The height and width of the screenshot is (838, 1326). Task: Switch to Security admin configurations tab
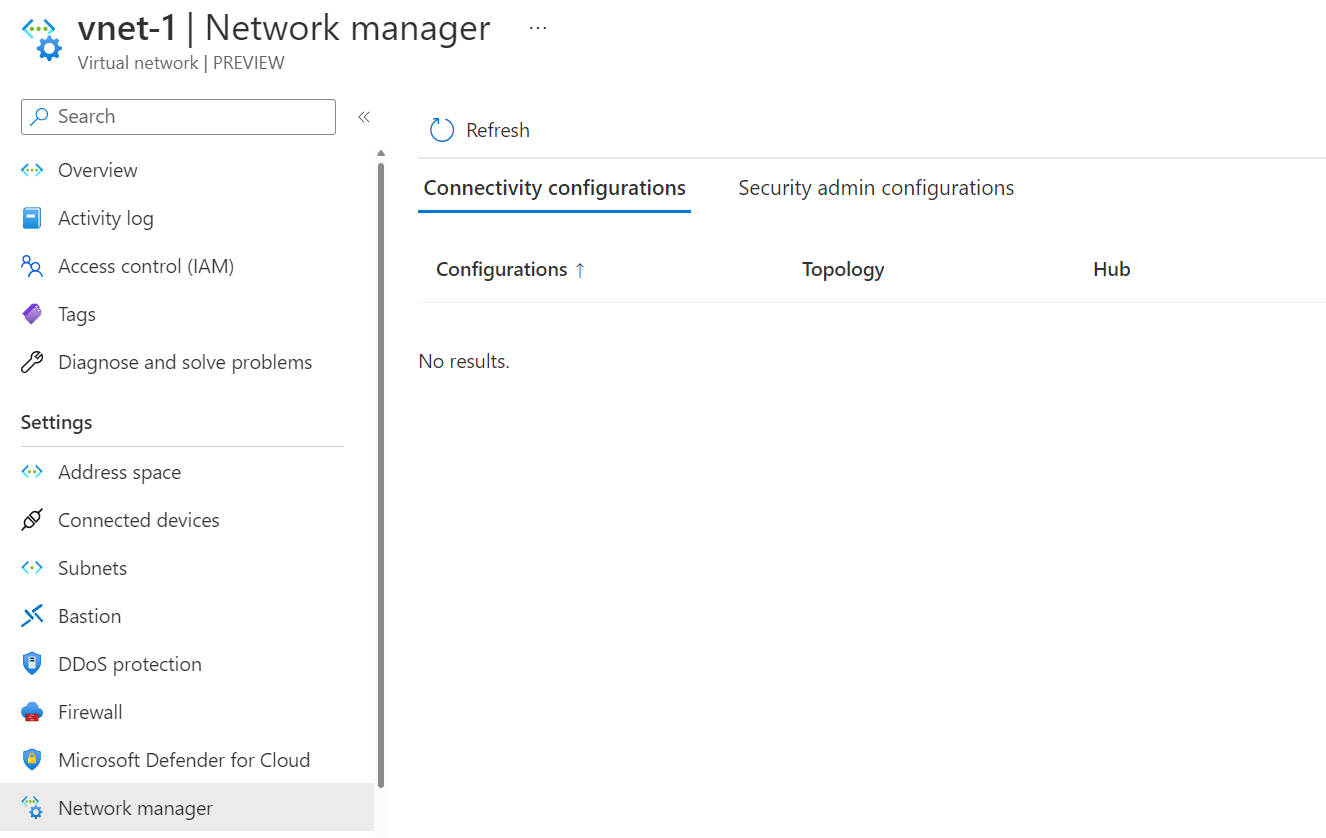pos(876,188)
